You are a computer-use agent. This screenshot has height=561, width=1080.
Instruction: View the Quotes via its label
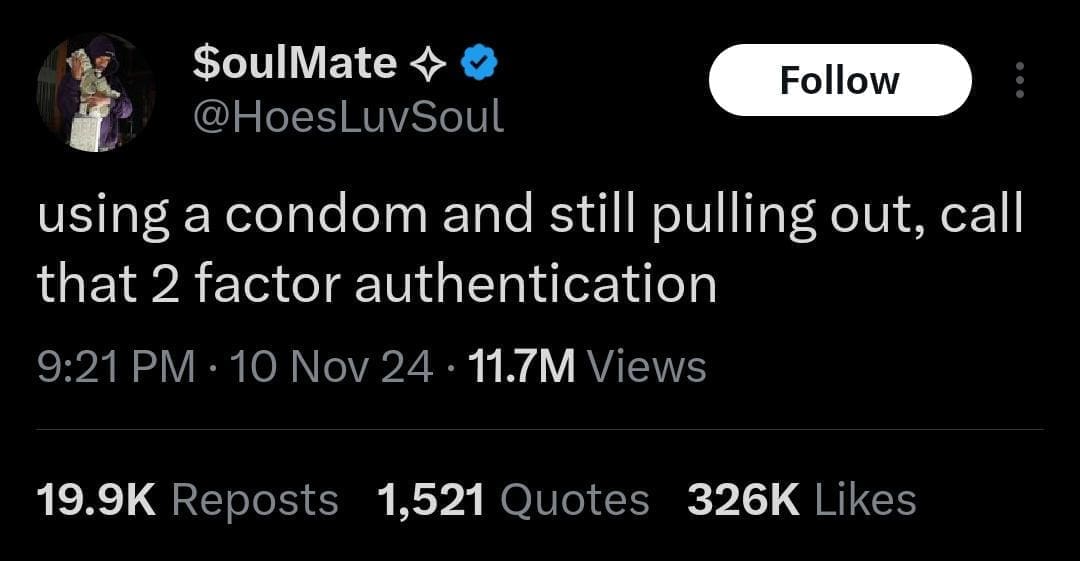[x=574, y=500]
